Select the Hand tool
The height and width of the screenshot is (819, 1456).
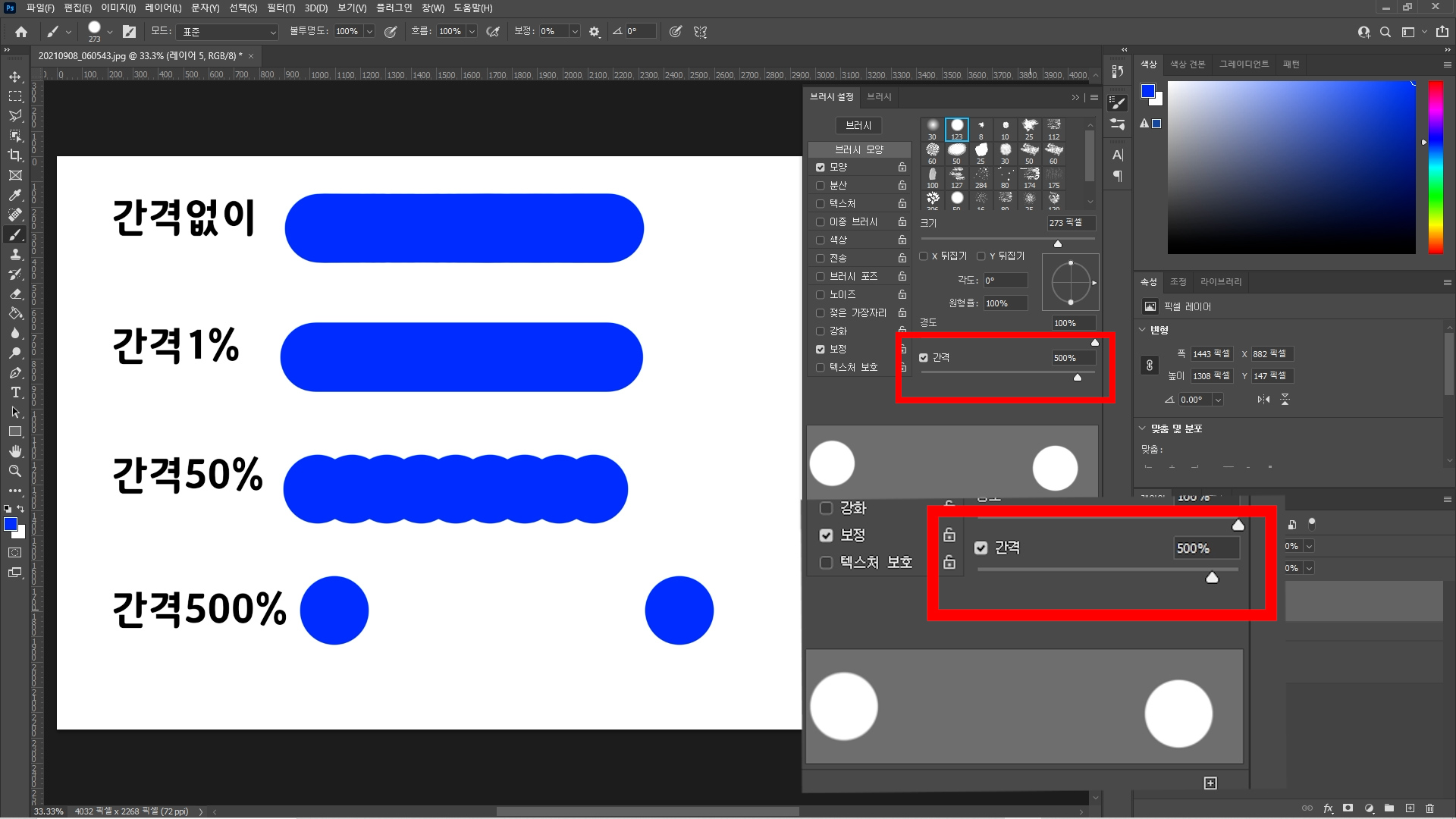point(15,451)
